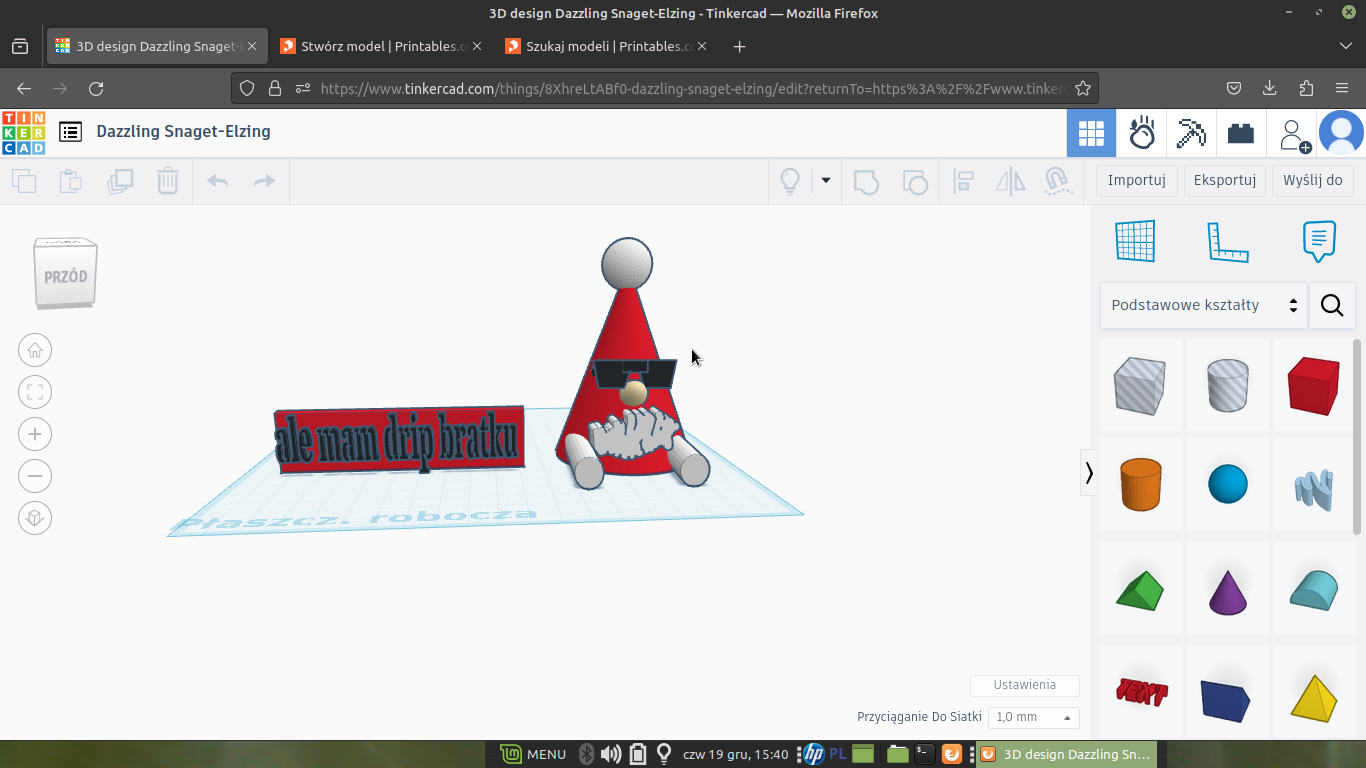Select the 3D design grid view icon

[1091, 133]
